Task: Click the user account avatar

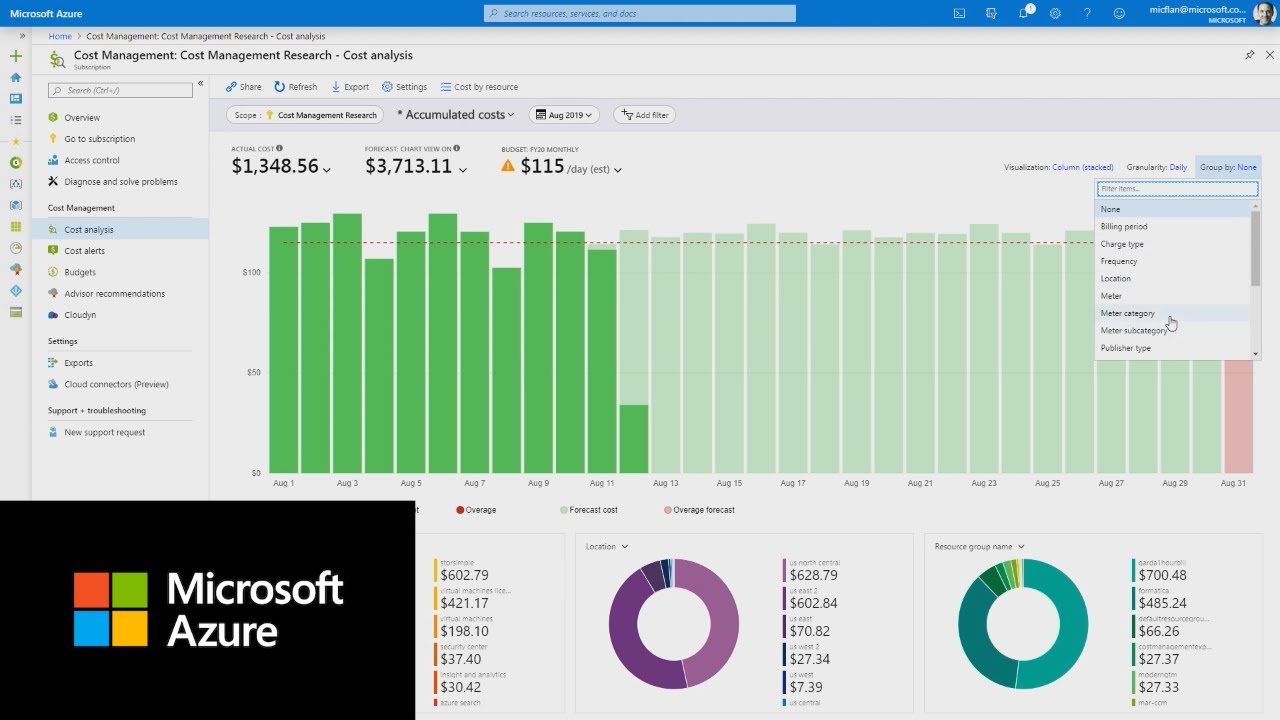Action: pyautogui.click(x=1264, y=13)
